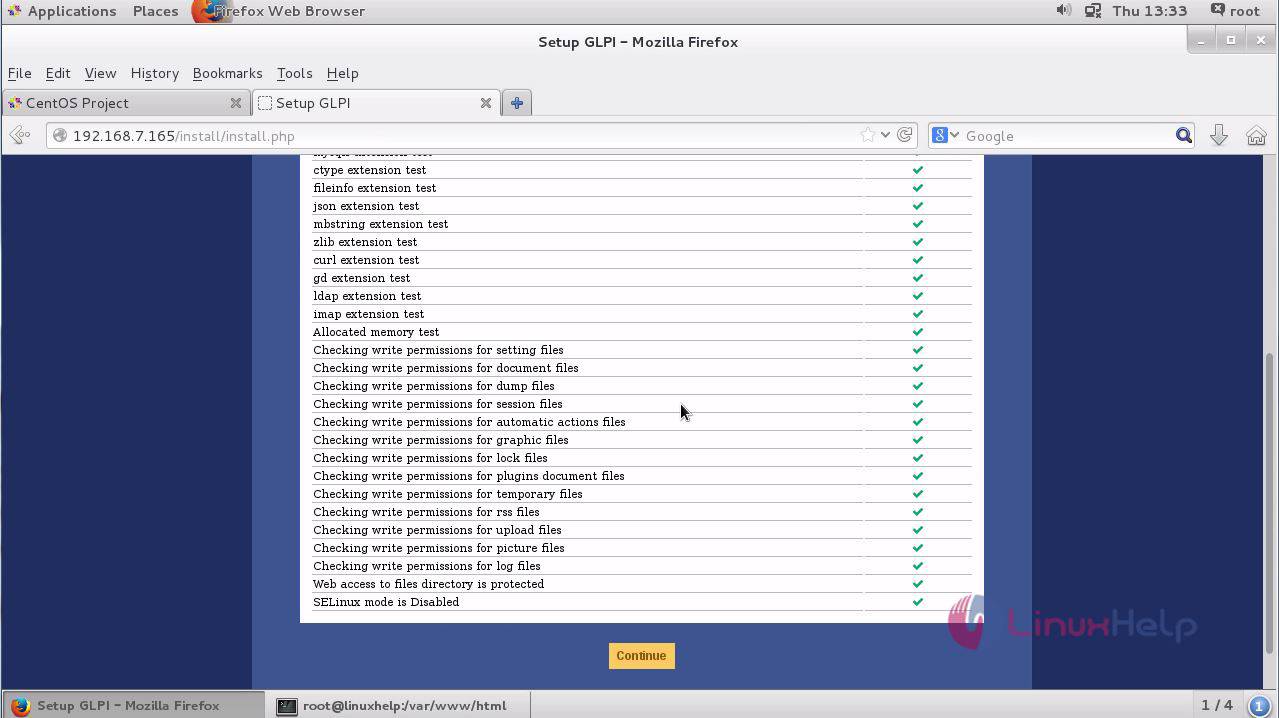Go to the home page icon
This screenshot has height=718, width=1279.
coord(1256,136)
